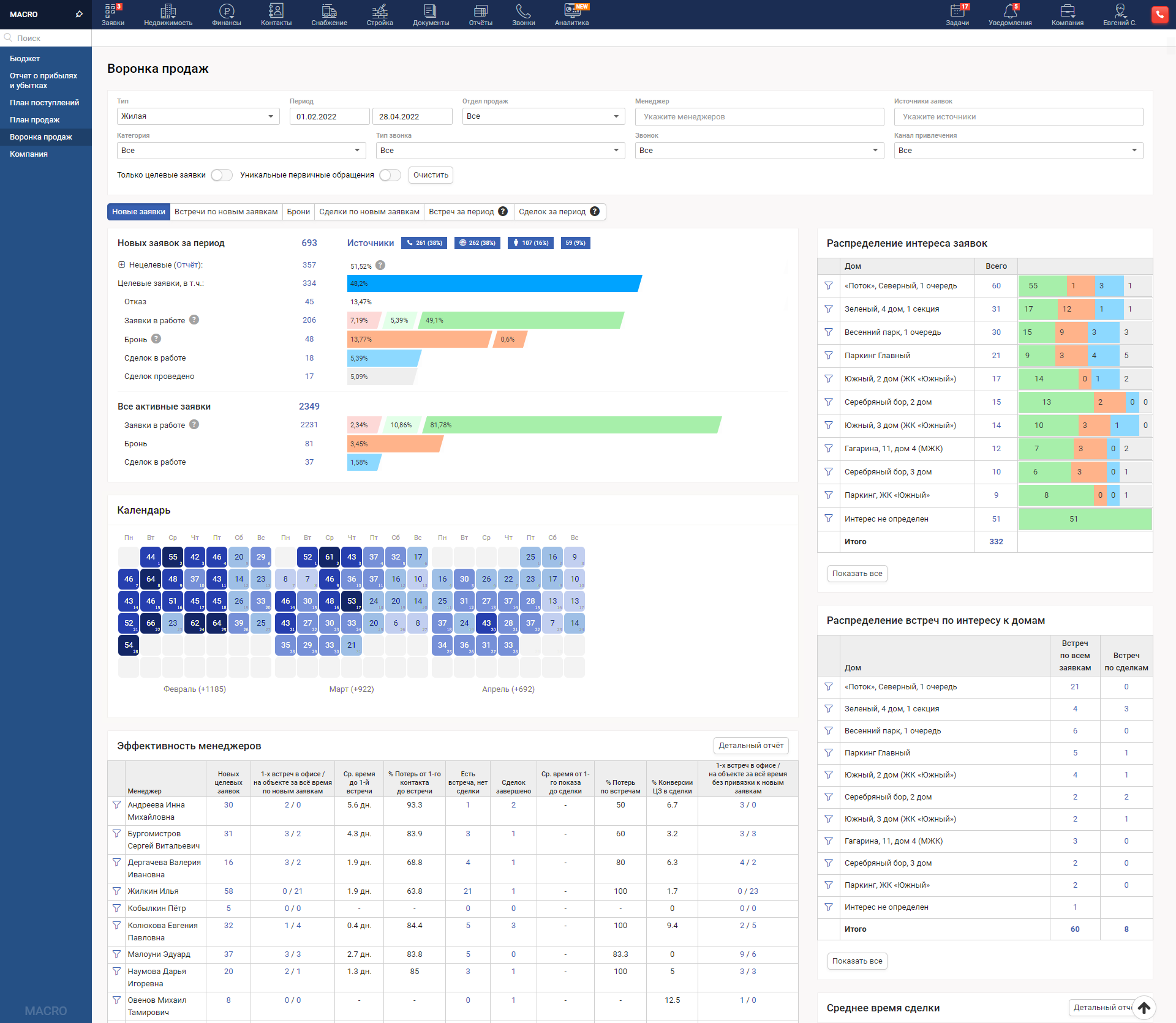Open the Звонки section
This screenshot has height=1023, width=1176.
pyautogui.click(x=523, y=15)
